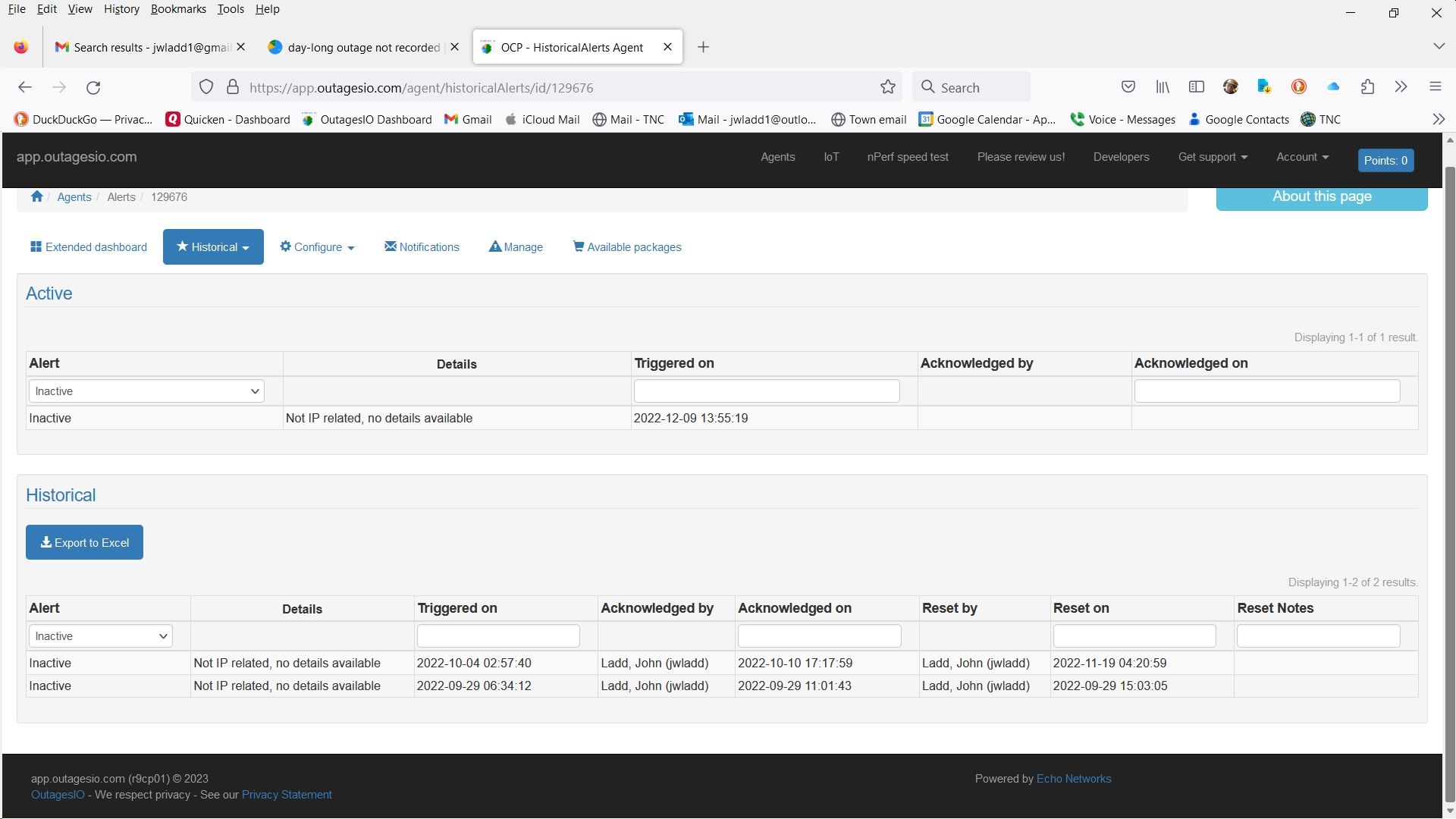Open the Account dropdown

pyautogui.click(x=1302, y=157)
